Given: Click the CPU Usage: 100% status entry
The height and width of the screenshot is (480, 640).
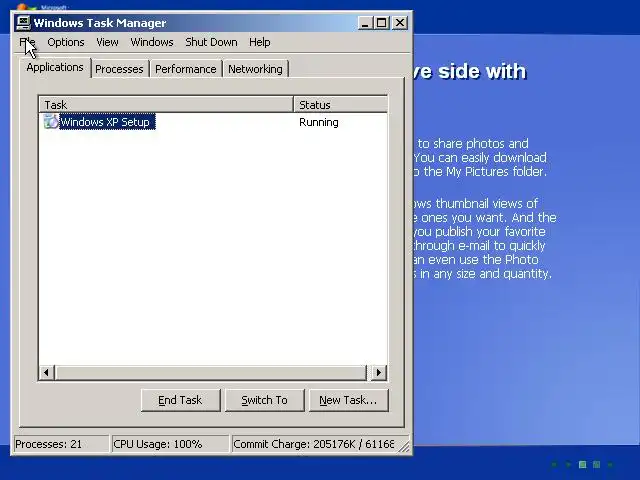Looking at the screenshot, I should click(170, 444).
